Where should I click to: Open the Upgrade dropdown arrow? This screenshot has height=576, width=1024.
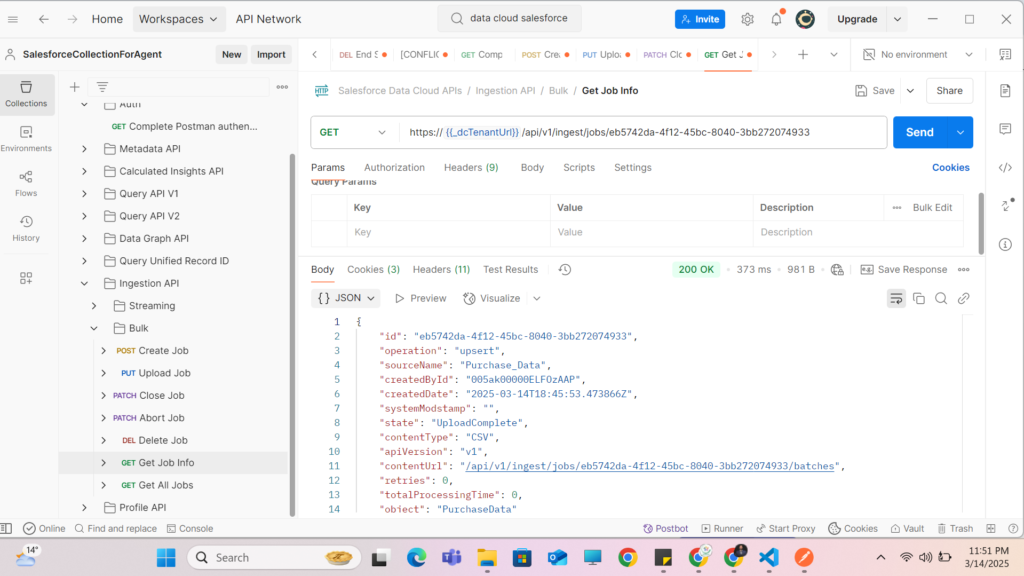(897, 19)
